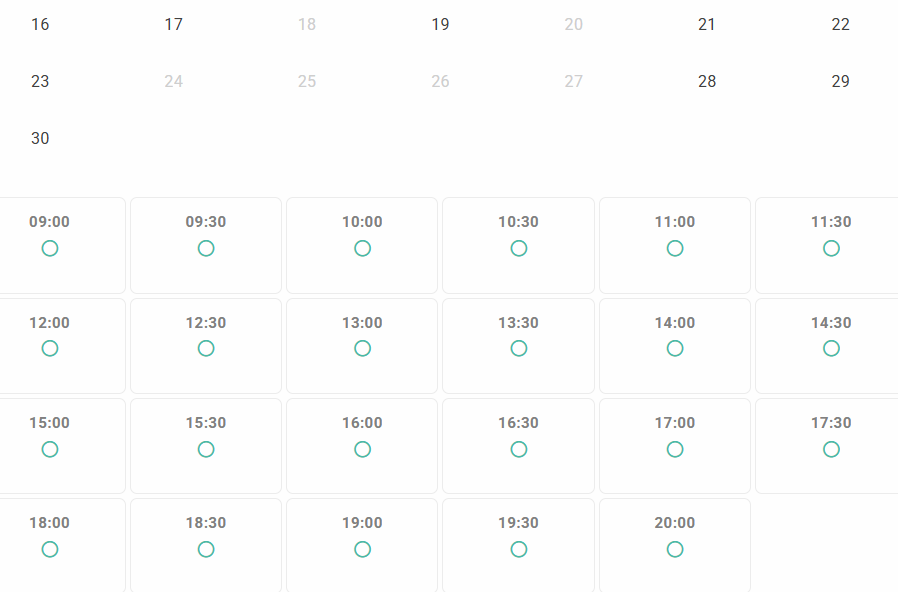Choose date 28 in the calendar

tap(707, 81)
